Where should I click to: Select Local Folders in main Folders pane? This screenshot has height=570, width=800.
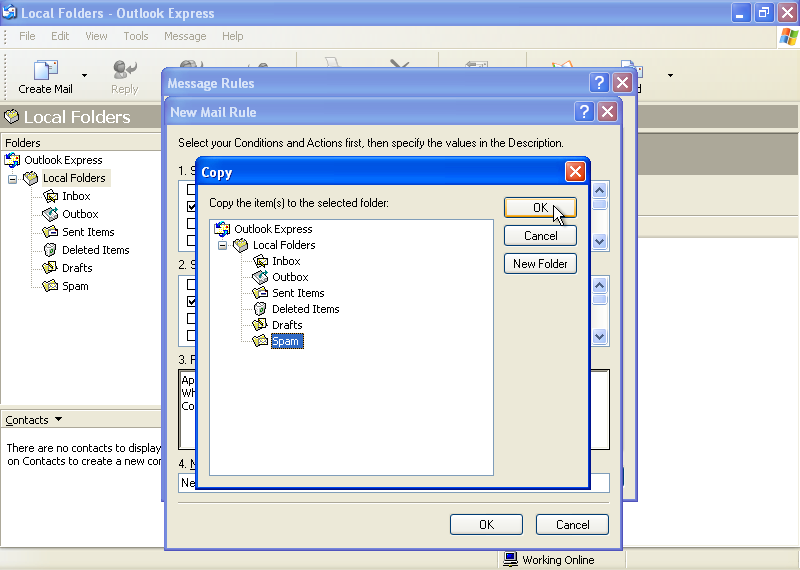pos(74,178)
